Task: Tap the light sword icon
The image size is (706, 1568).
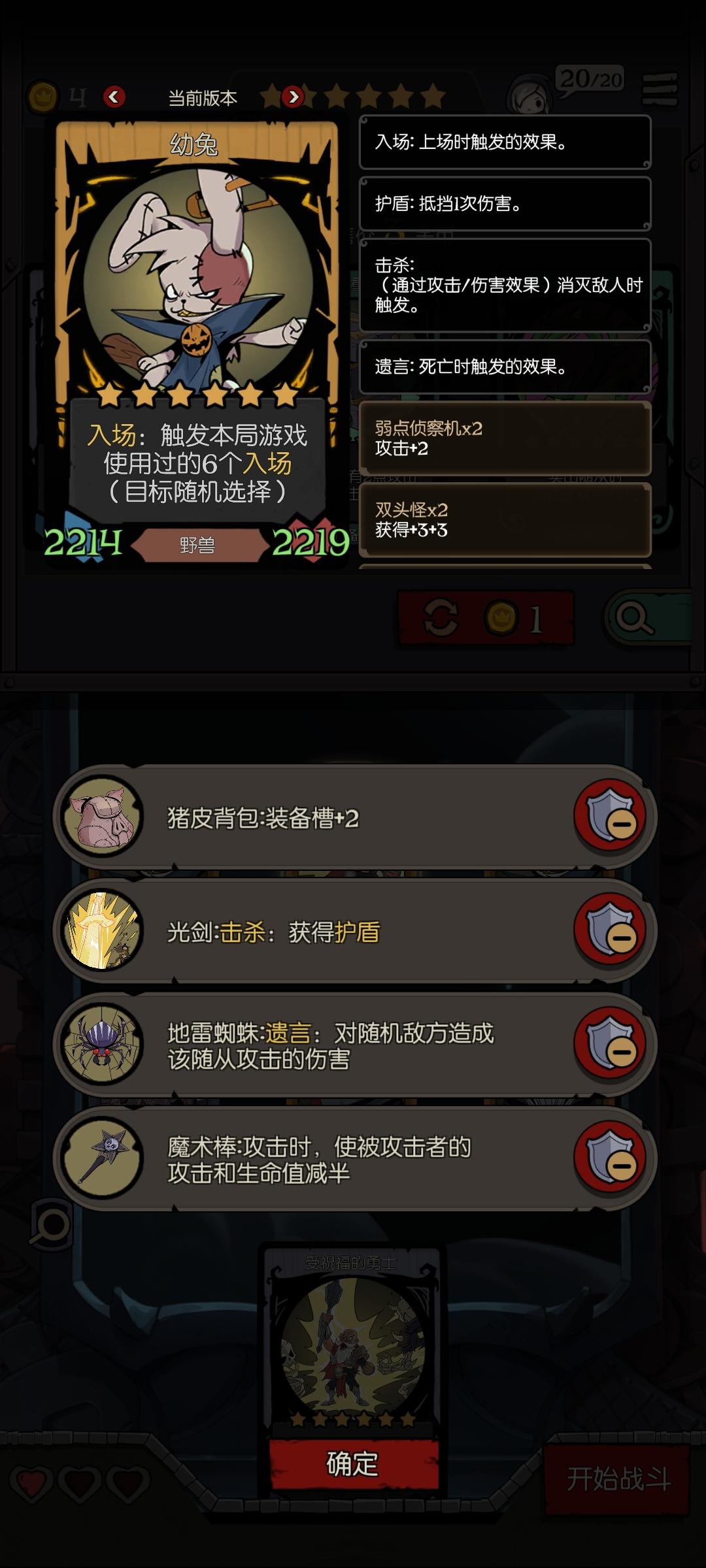Action: click(102, 930)
